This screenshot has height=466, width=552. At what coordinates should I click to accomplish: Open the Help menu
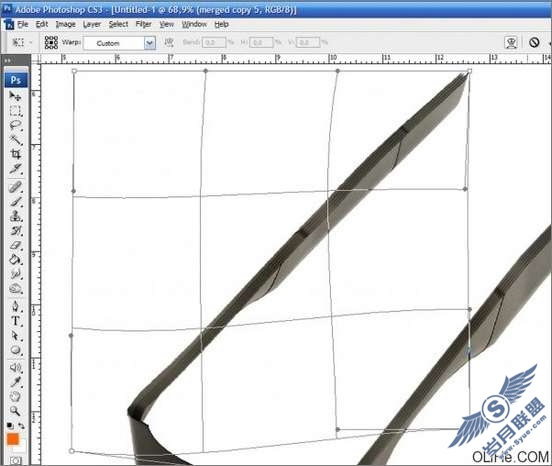point(221,24)
